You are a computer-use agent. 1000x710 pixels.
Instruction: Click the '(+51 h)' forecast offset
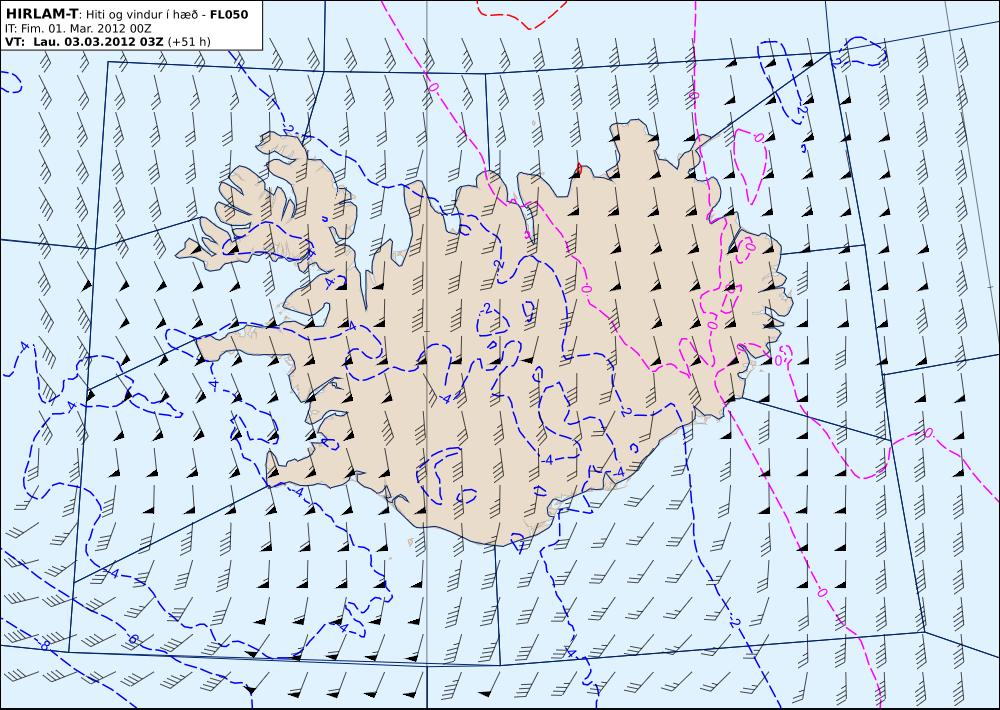(x=189, y=41)
